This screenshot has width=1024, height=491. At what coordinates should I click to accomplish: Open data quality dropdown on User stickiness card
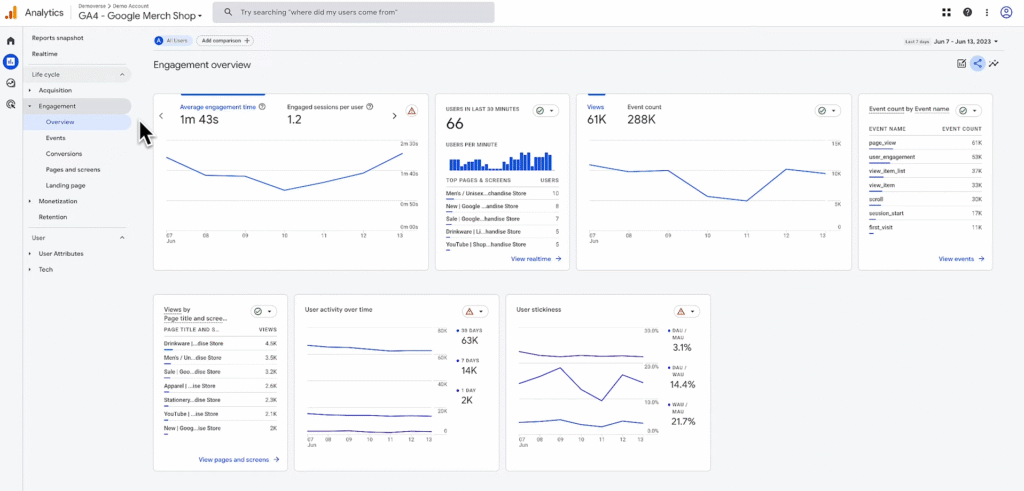click(x=686, y=311)
